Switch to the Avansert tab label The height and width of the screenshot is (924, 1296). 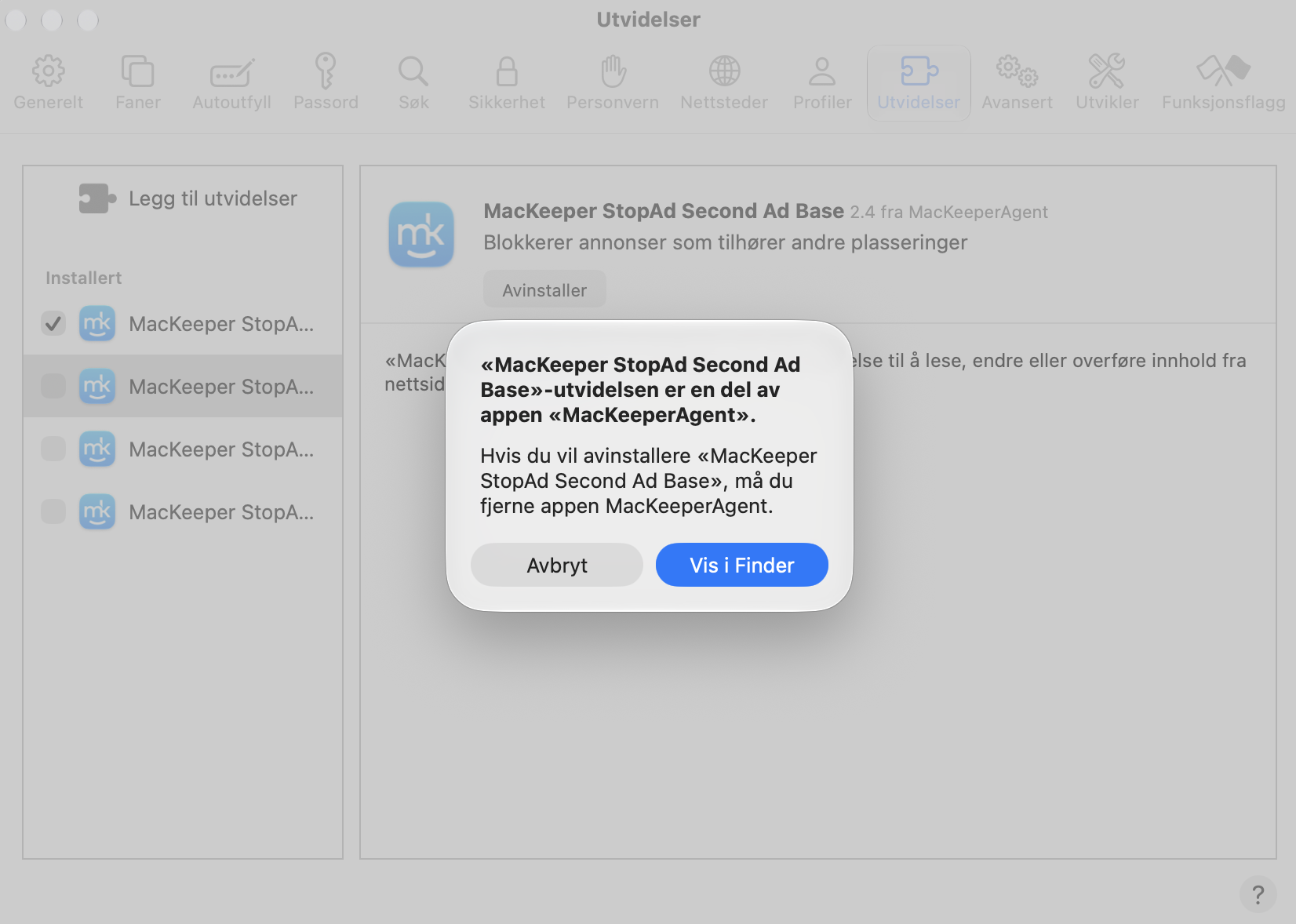click(1018, 103)
